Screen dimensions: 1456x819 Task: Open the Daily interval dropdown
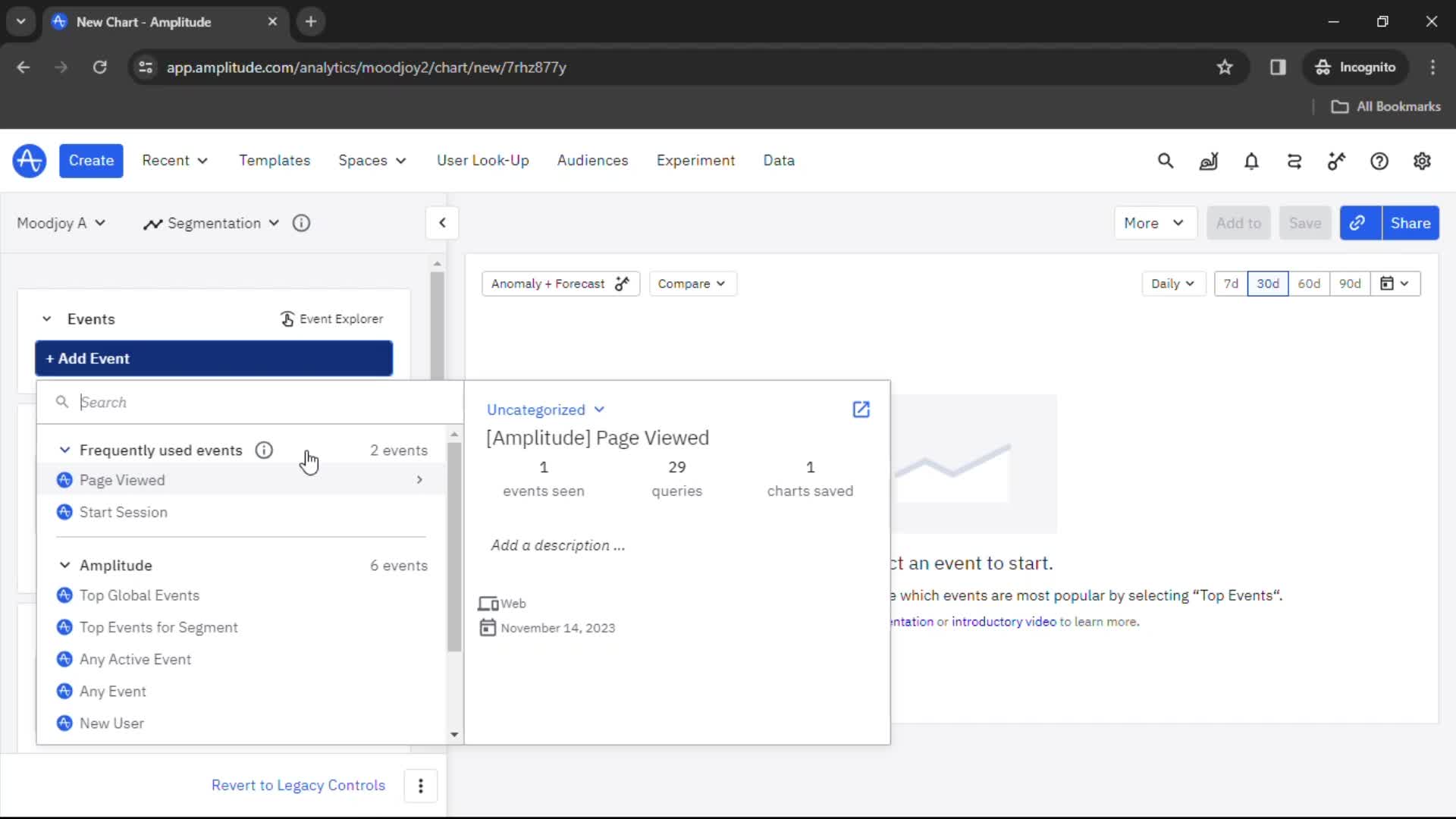pos(1173,284)
